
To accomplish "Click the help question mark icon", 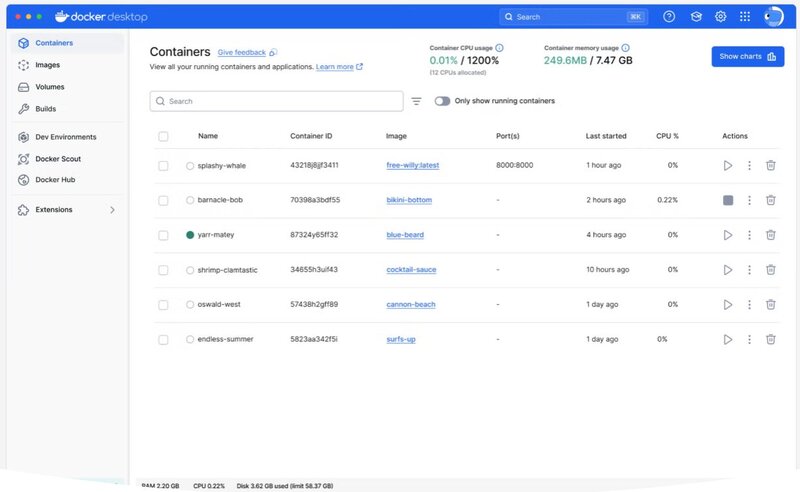I will click(x=669, y=17).
